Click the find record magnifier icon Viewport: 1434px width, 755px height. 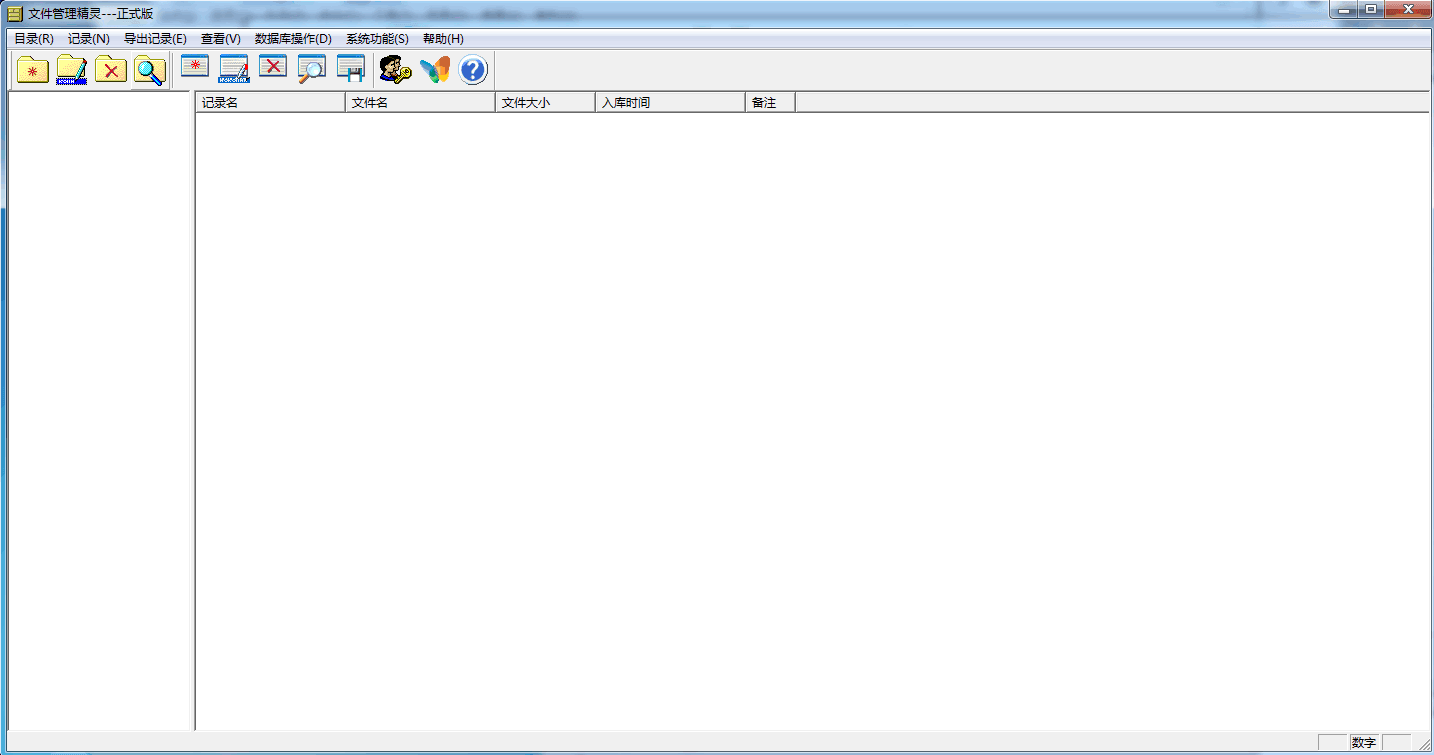[x=312, y=69]
